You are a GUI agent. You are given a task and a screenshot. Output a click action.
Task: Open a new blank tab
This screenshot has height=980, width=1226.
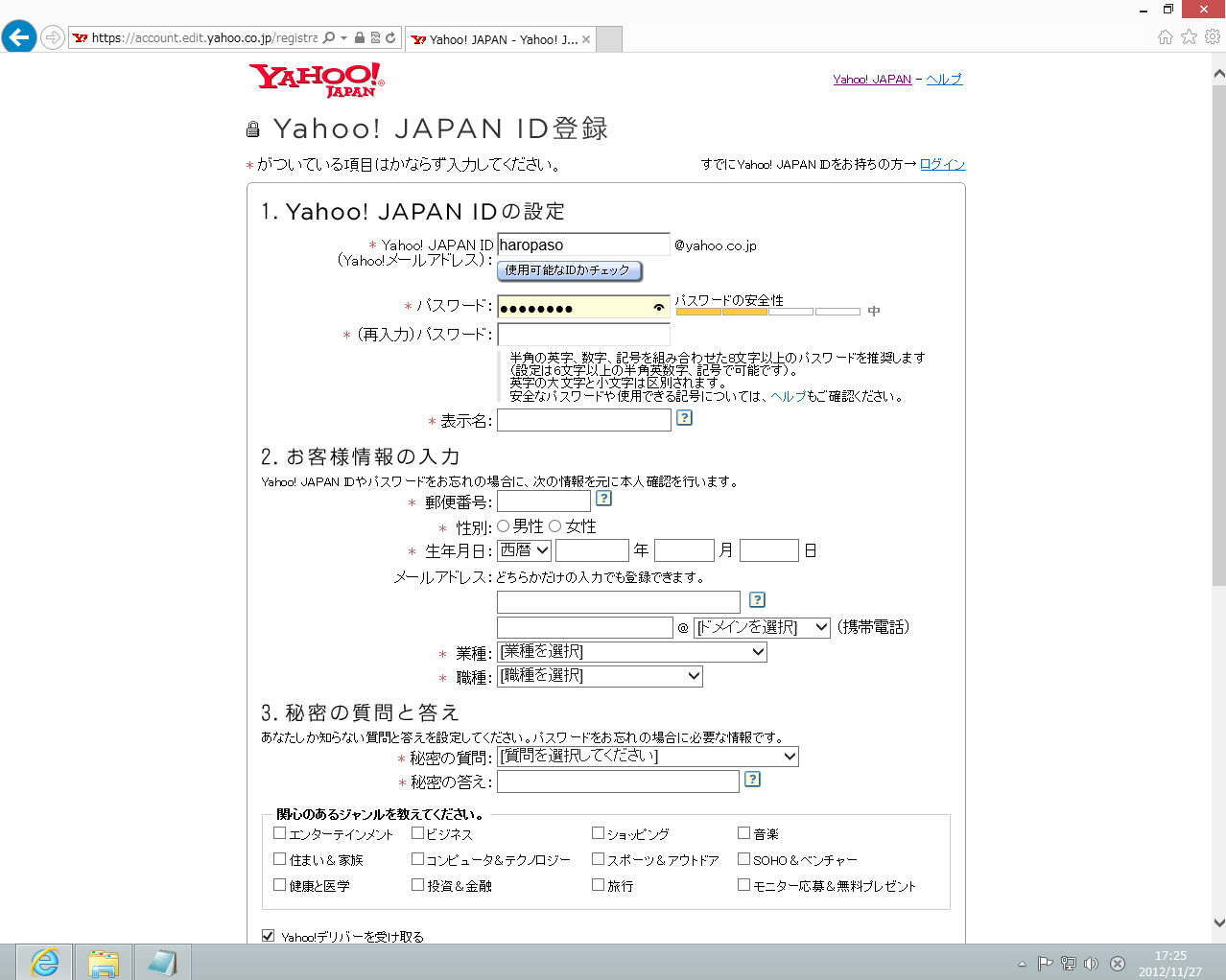[609, 39]
